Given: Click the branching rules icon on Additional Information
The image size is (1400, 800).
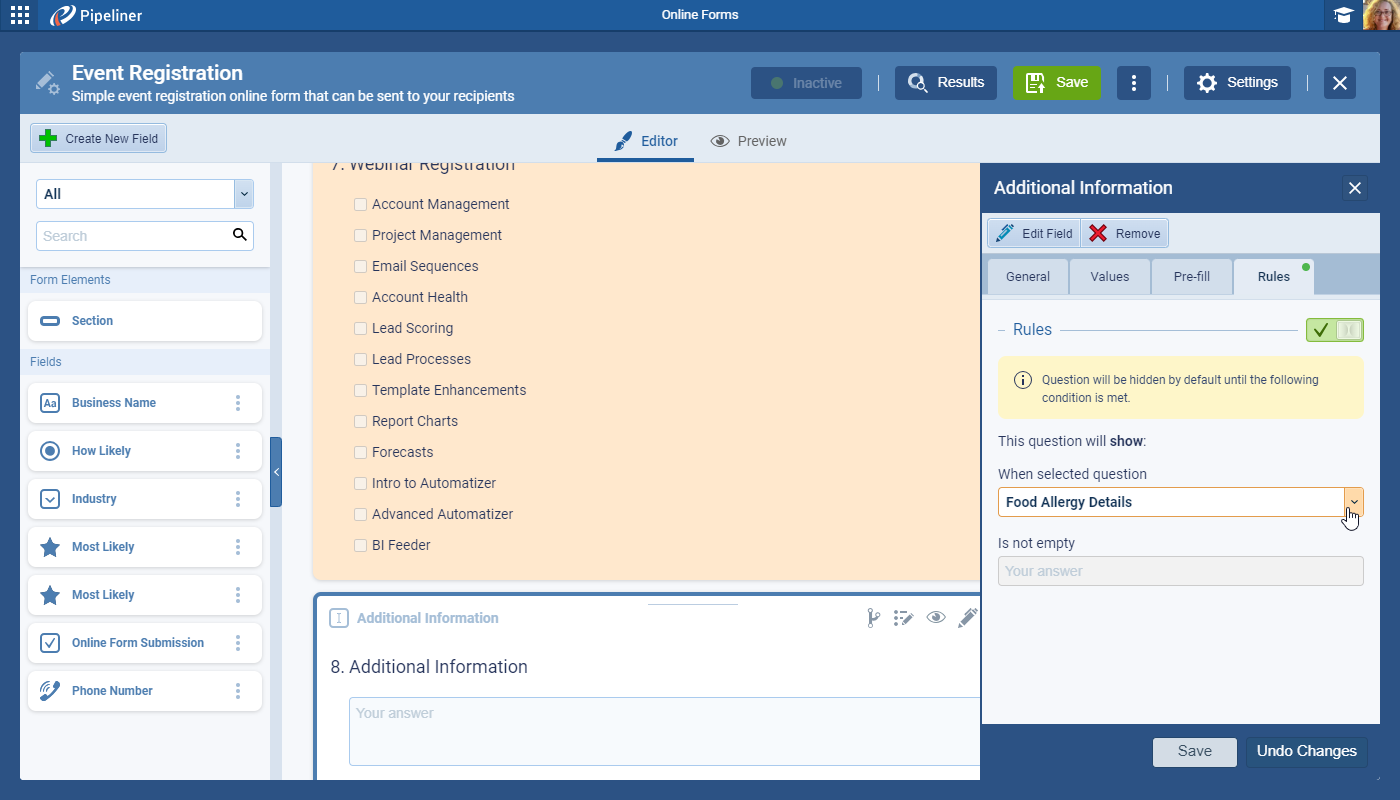Looking at the screenshot, I should [873, 618].
